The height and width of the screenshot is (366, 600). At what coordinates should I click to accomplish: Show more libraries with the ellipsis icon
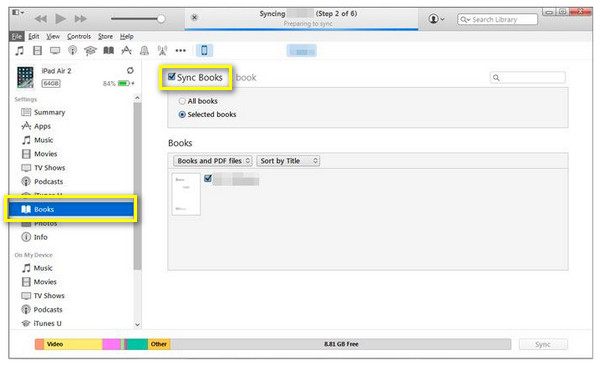[180, 51]
